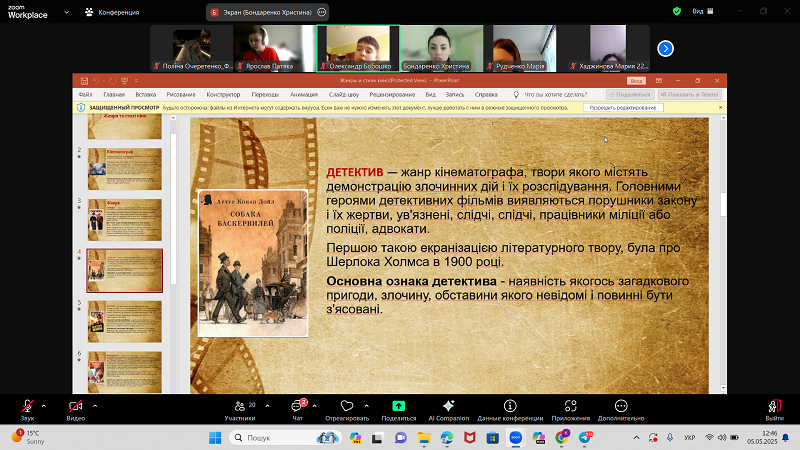The height and width of the screenshot is (450, 800).
Task: Click the Собака Баскервилей book image
Action: pos(253,263)
